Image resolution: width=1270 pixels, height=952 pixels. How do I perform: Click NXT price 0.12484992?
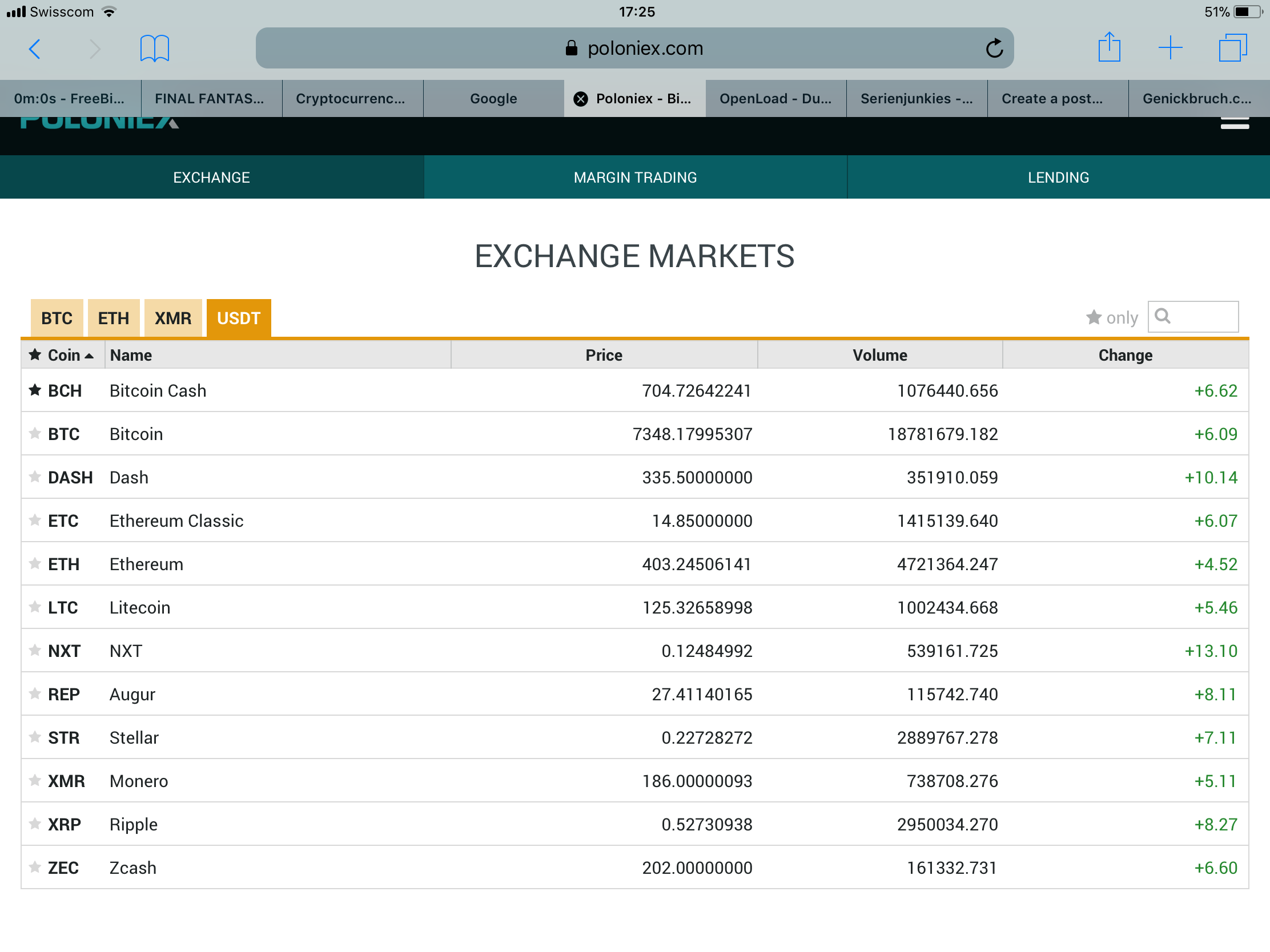point(707,651)
